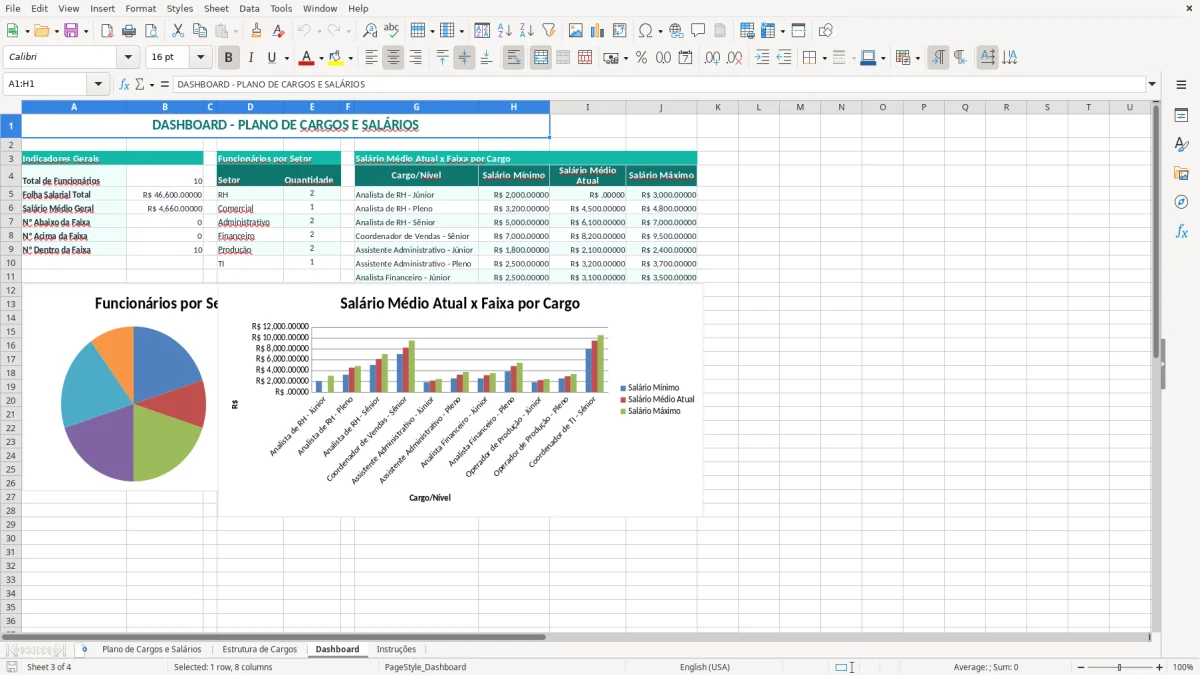
Task: Toggle Italic formatting
Action: pos(250,58)
